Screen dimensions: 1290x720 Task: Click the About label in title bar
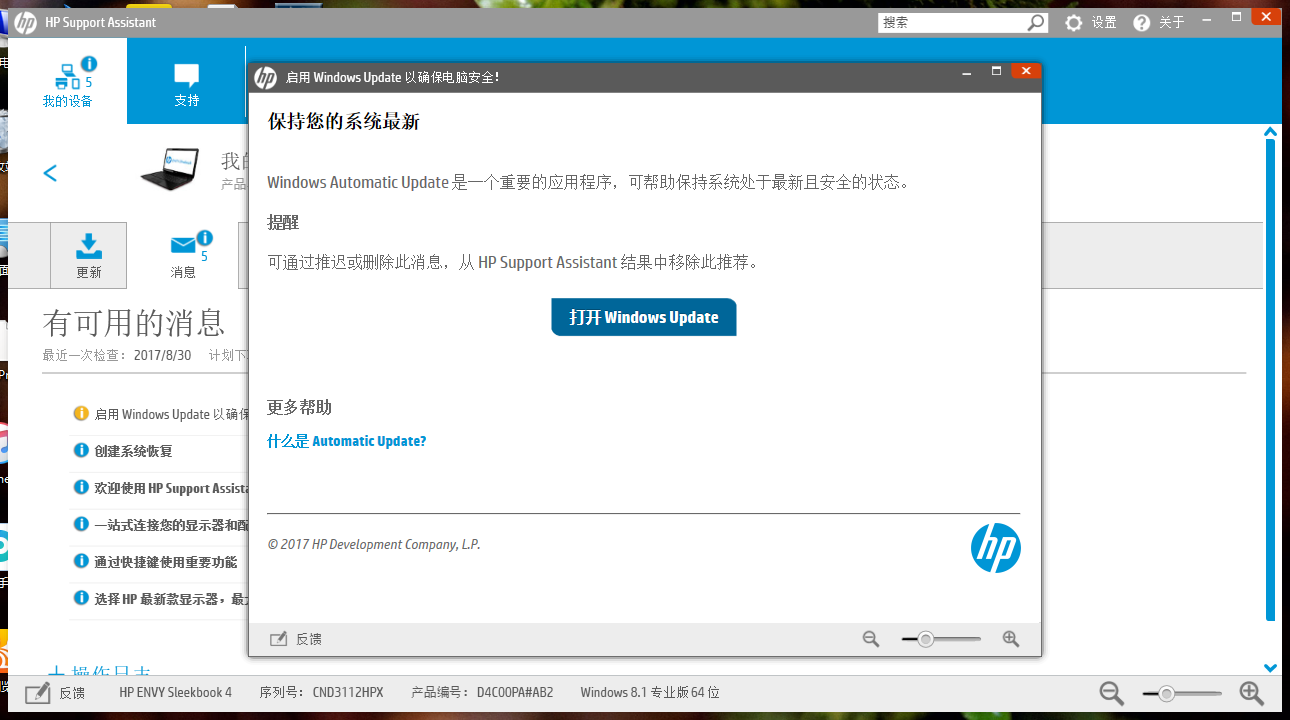(1172, 22)
